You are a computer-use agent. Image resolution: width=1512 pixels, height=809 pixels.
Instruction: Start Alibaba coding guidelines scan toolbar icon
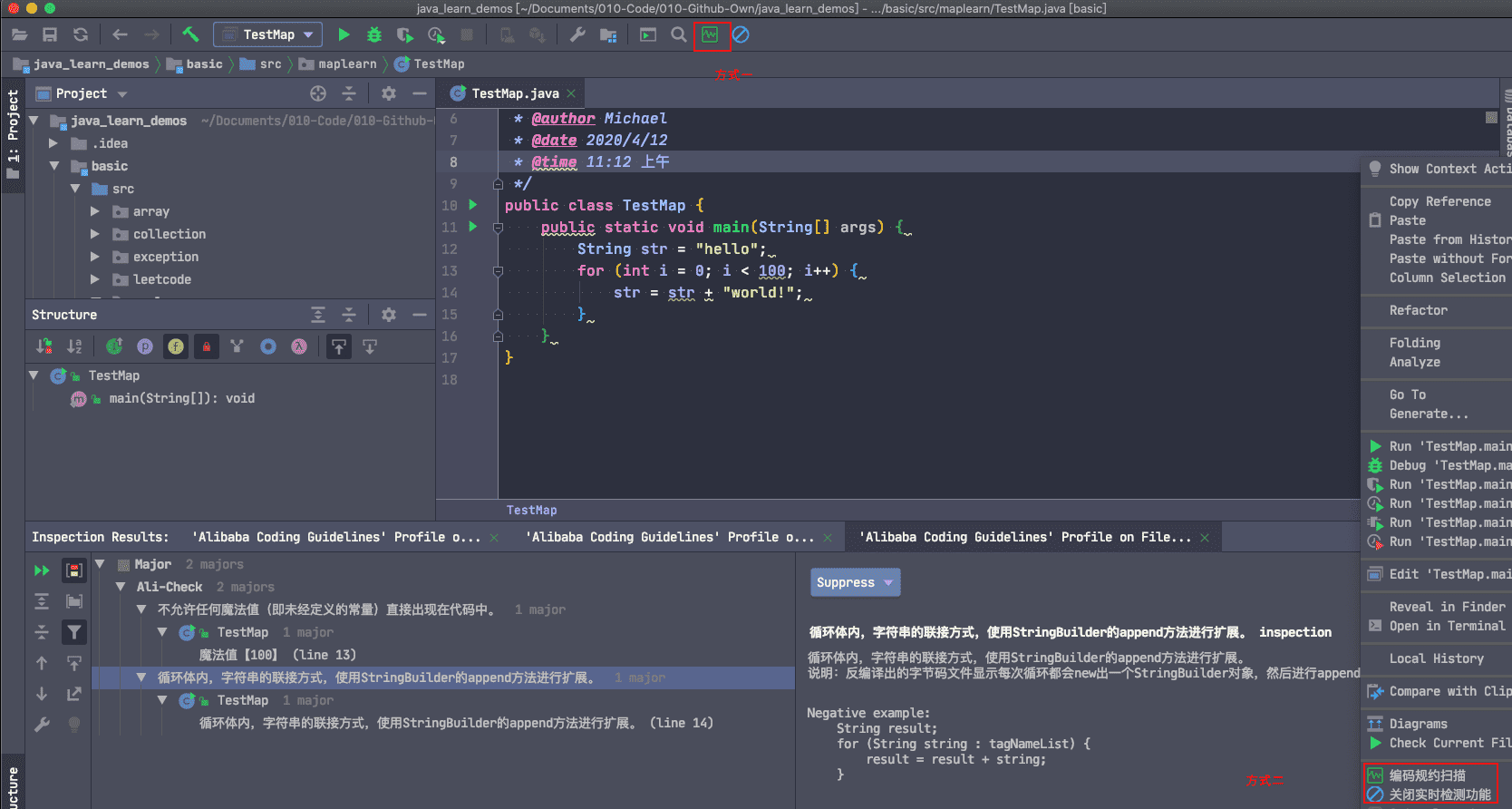click(x=710, y=34)
